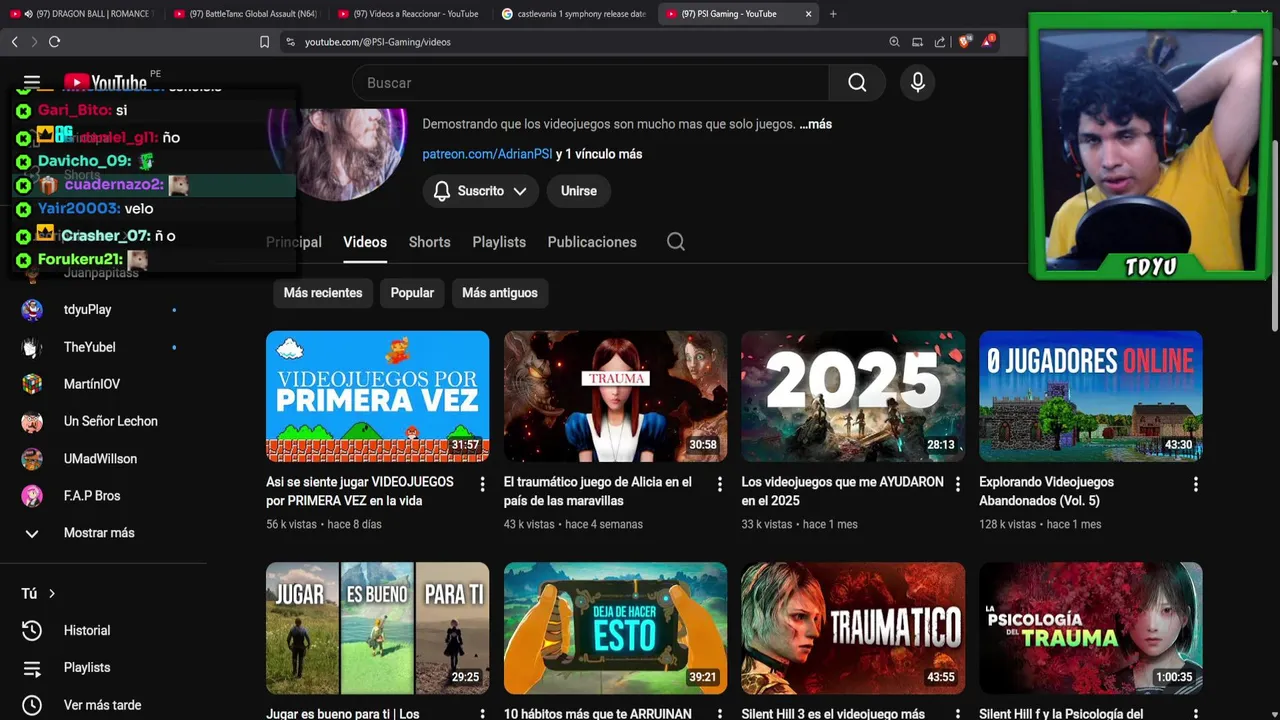Select the Videos channel tab

click(365, 242)
